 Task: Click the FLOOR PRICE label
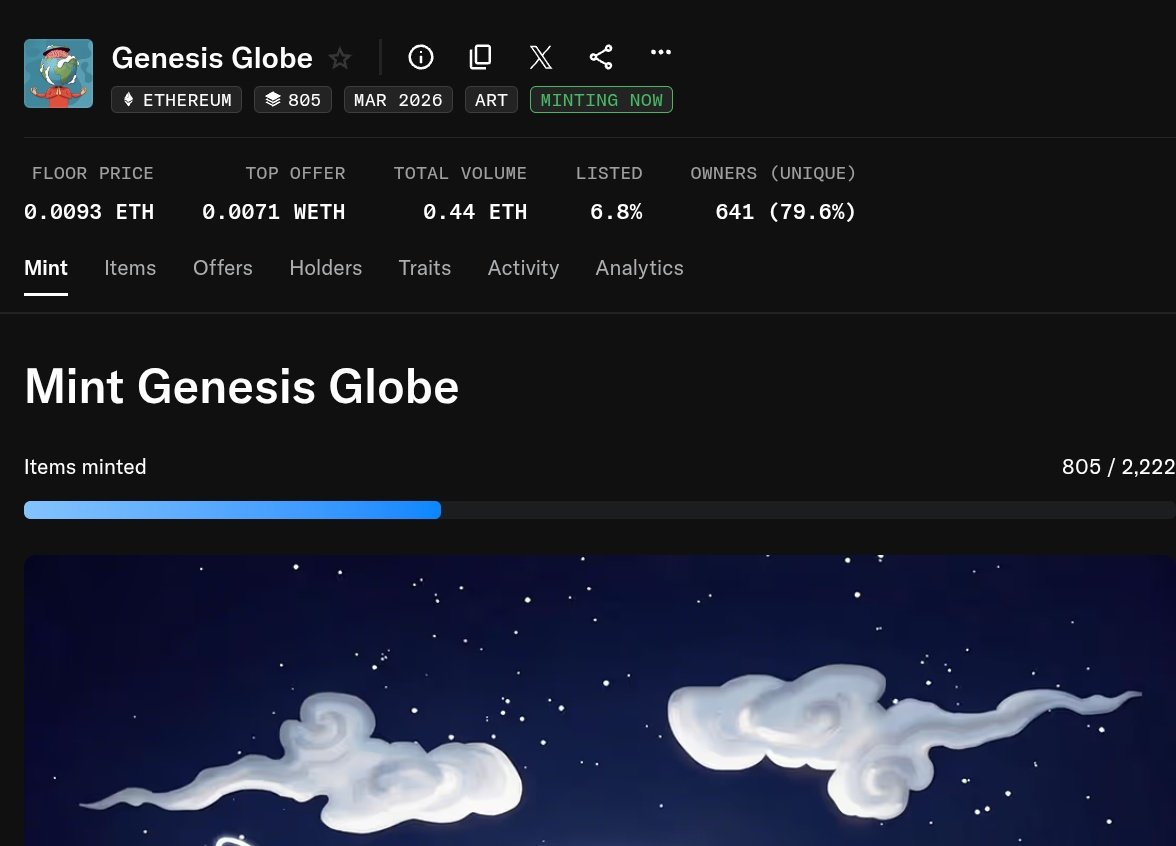point(92,173)
